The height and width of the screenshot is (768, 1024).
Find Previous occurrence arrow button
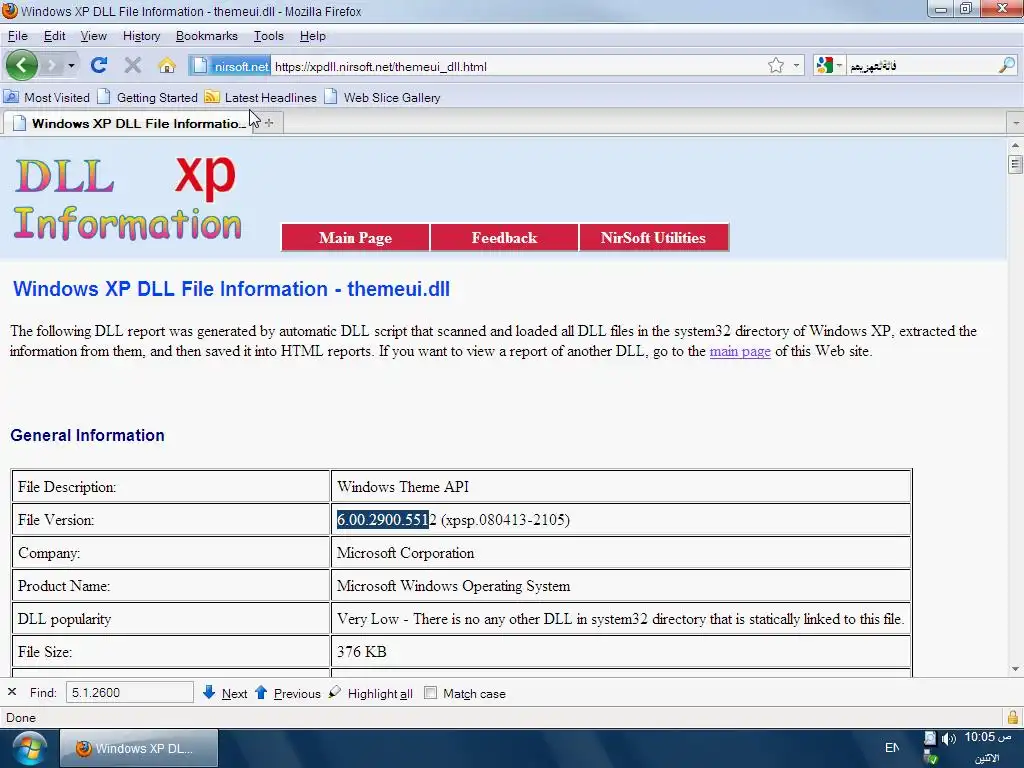click(x=287, y=693)
